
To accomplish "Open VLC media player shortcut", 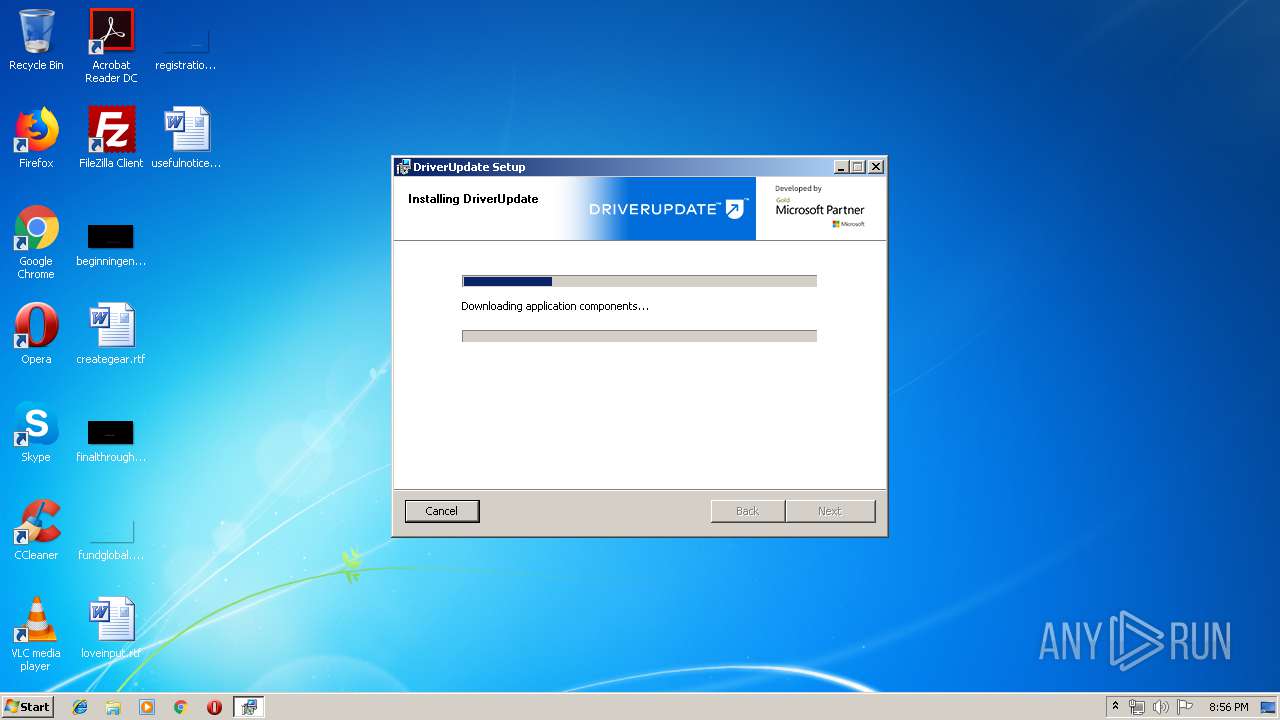I will [36, 635].
